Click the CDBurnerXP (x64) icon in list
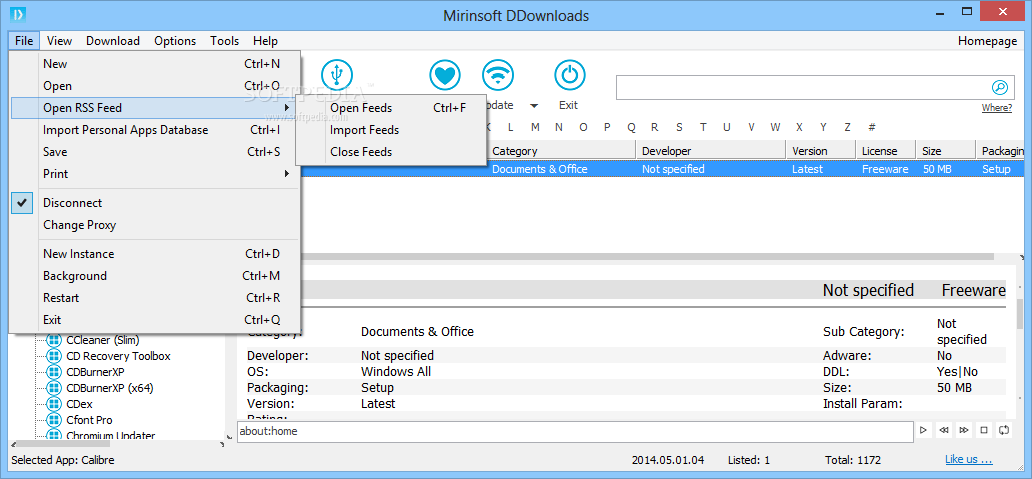Screen dimensions: 1032x479 (54, 388)
